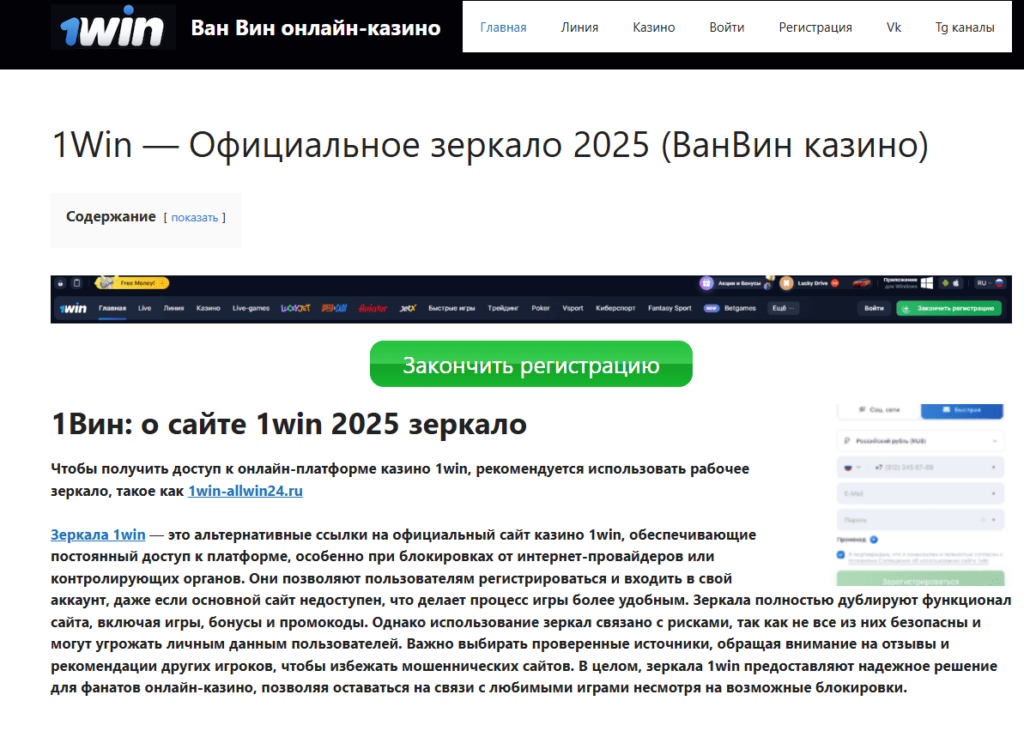Click the Android app icon in banner

click(x=945, y=283)
